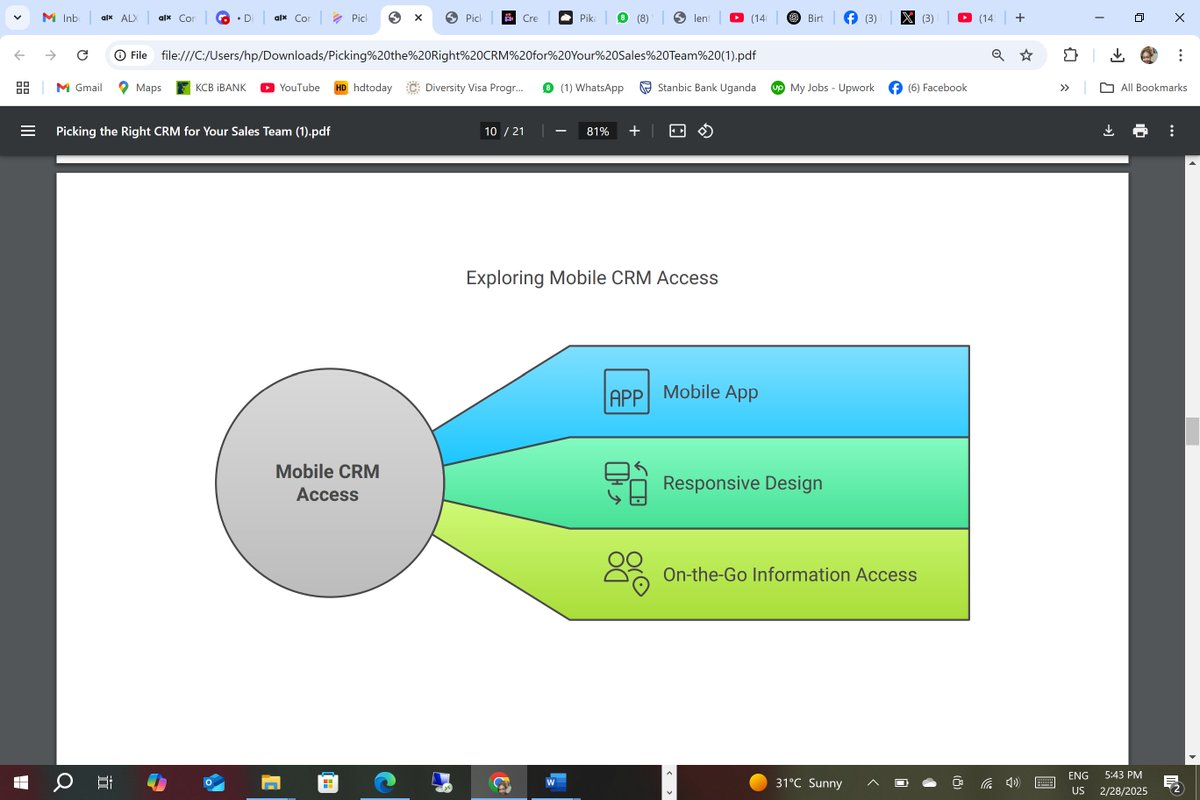The height and width of the screenshot is (800, 1200).
Task: Open the Stanbic Bank Uganda bookmark
Action: [697, 87]
